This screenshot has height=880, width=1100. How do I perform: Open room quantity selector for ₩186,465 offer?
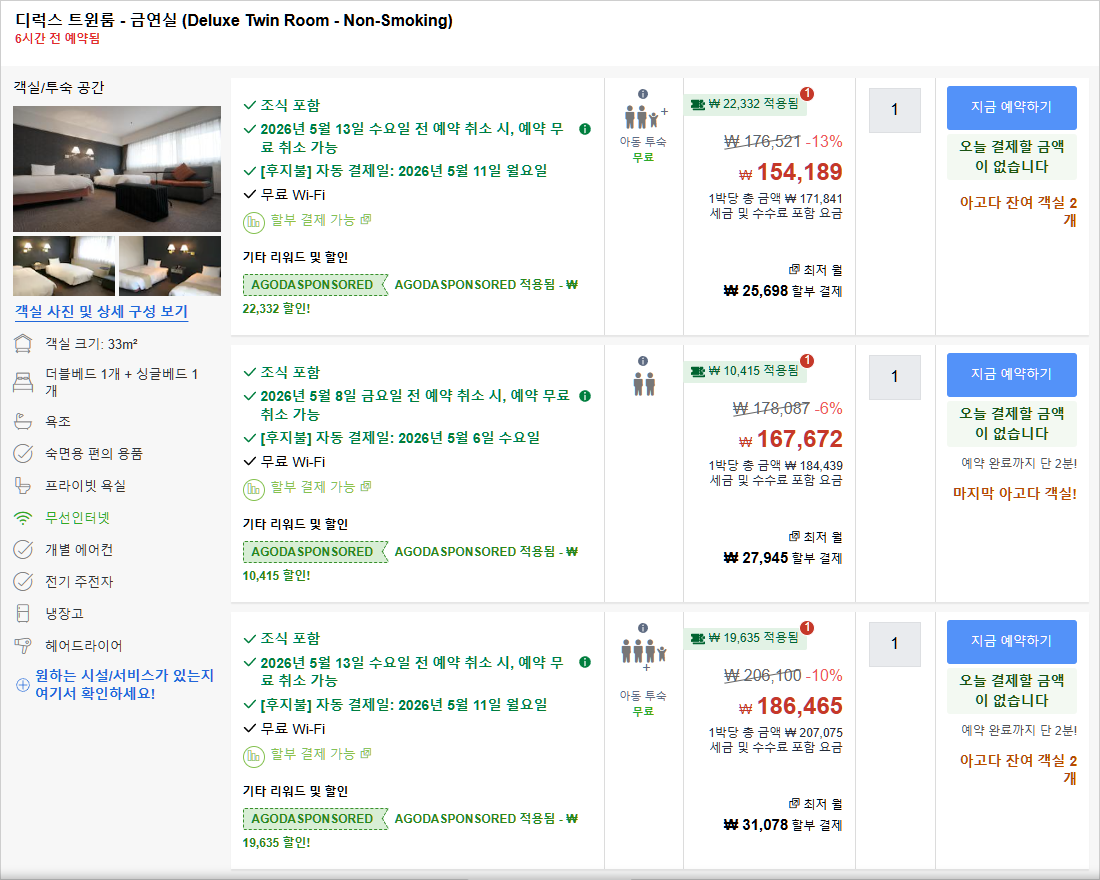894,644
